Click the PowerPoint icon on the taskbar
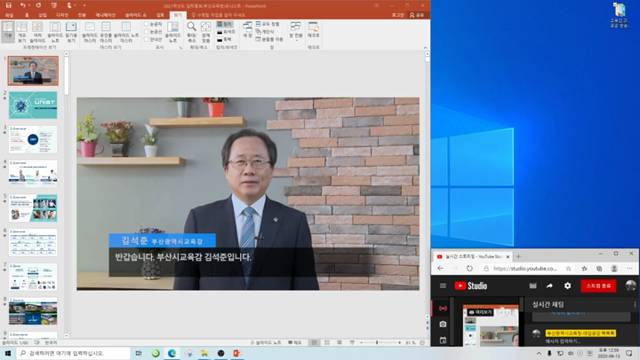This screenshot has height=360, width=640. (x=236, y=353)
